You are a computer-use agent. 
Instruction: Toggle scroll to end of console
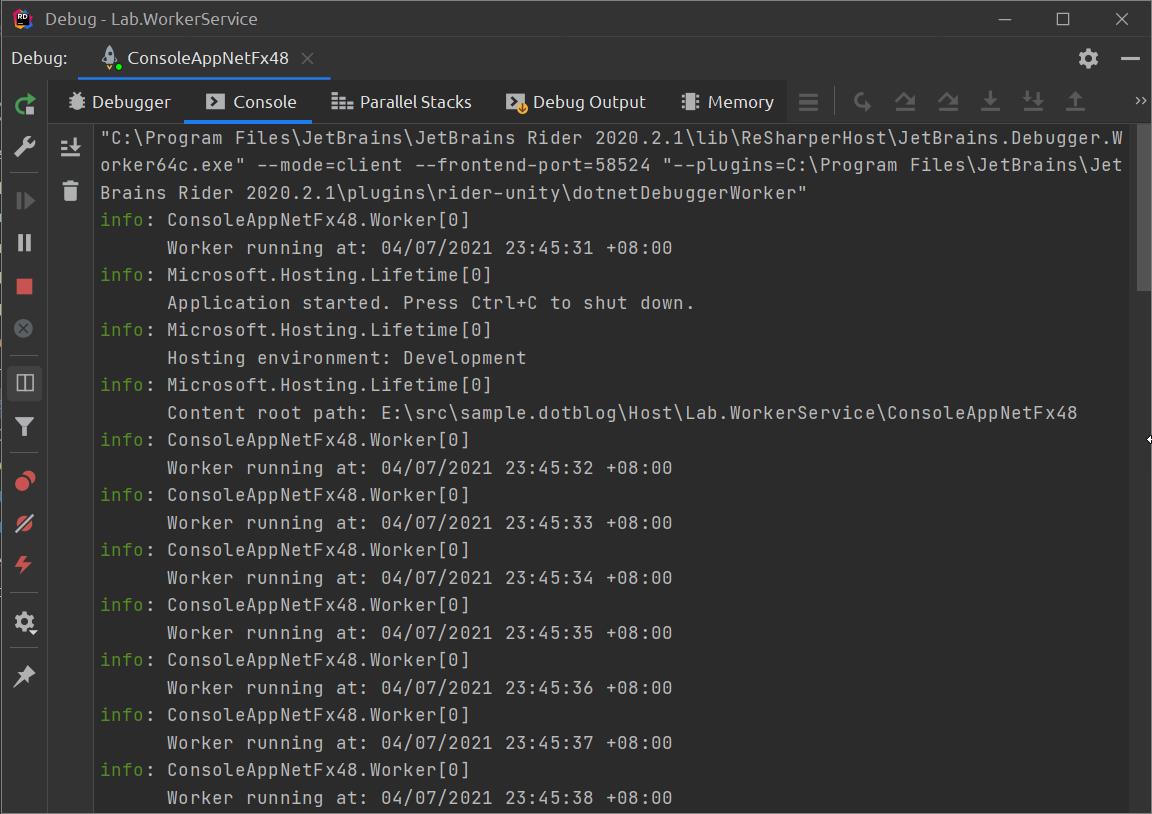click(x=71, y=148)
